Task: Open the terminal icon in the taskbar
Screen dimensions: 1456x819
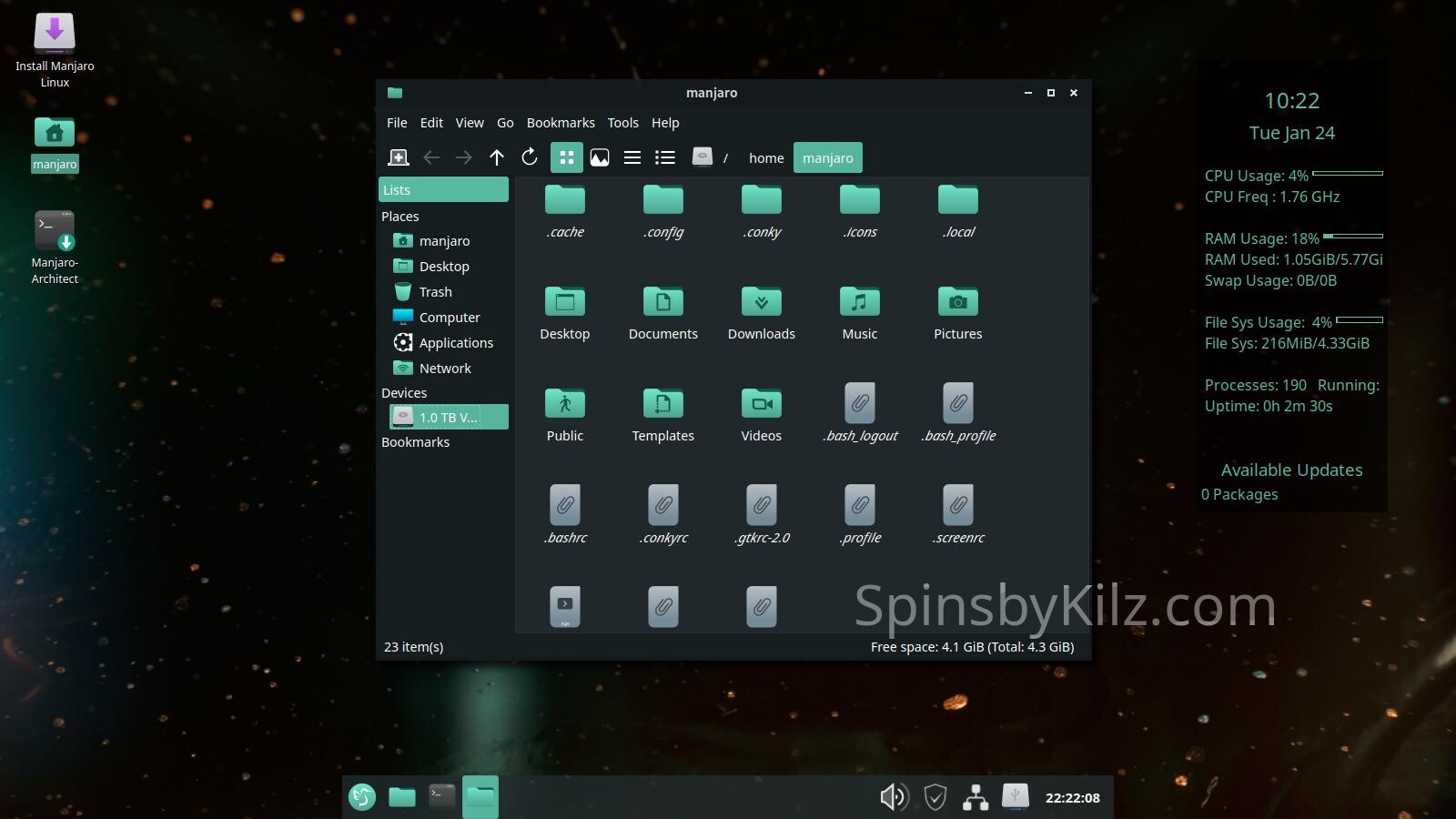Action: tap(441, 797)
